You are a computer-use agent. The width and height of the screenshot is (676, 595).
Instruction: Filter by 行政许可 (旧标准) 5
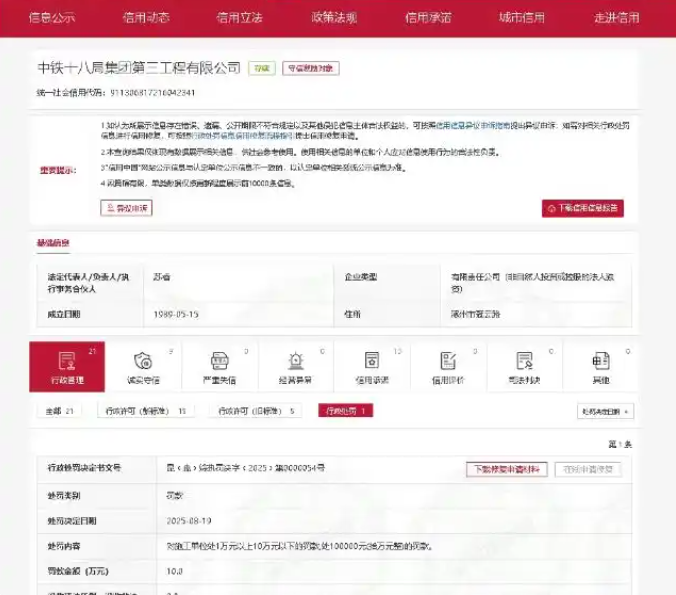[256, 411]
